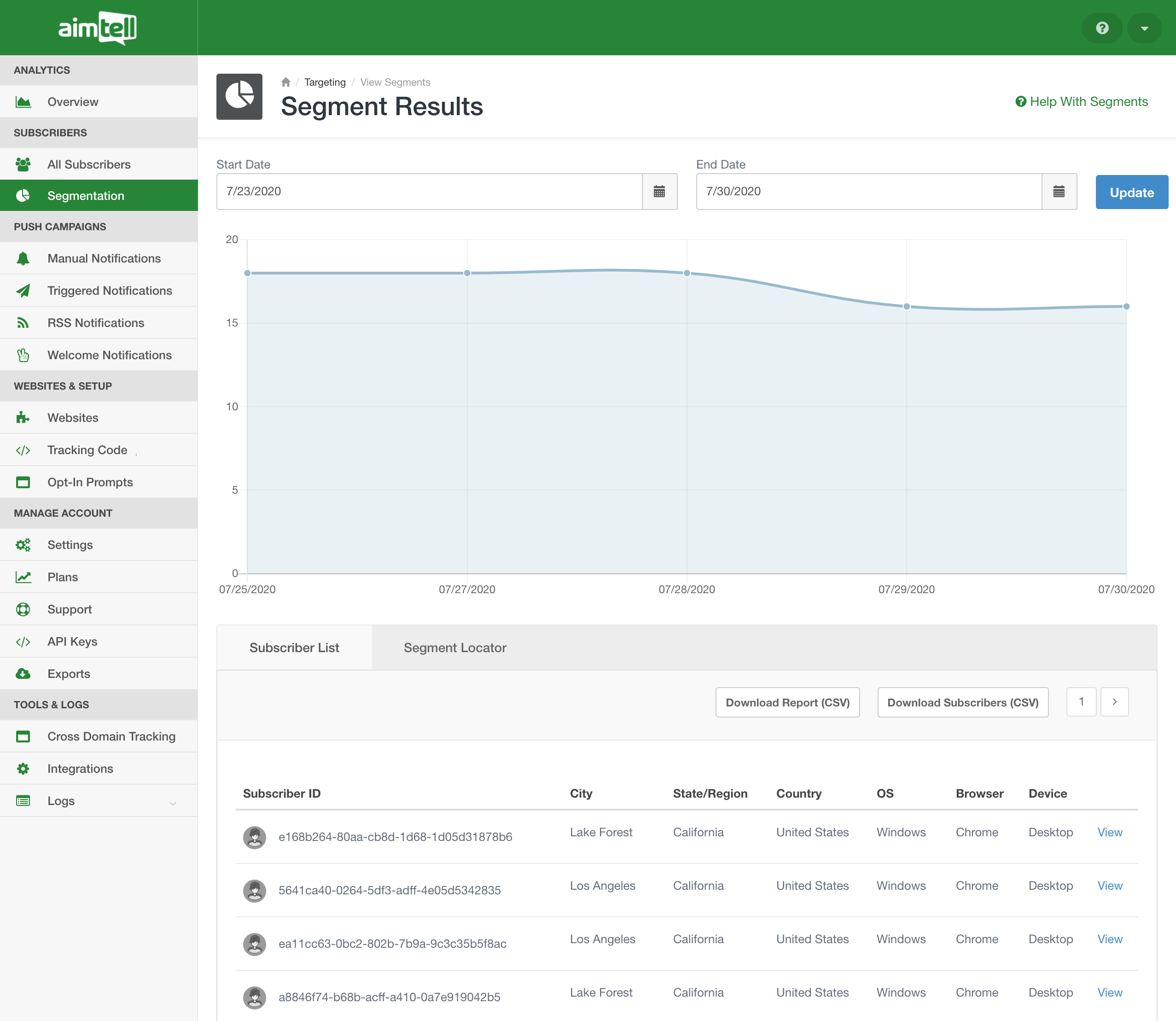Click the blue Update button

pos(1131,193)
